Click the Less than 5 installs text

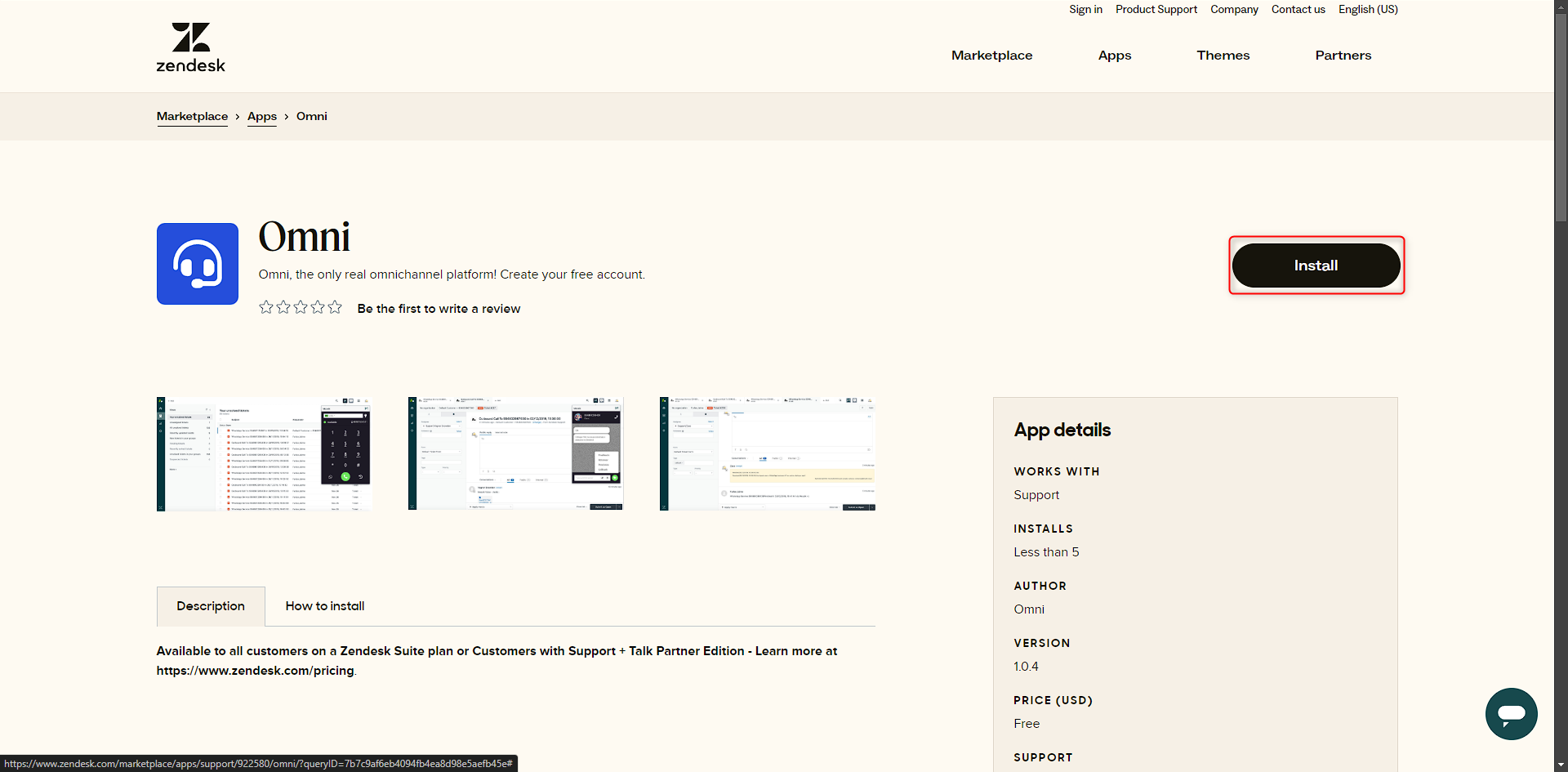point(1046,552)
